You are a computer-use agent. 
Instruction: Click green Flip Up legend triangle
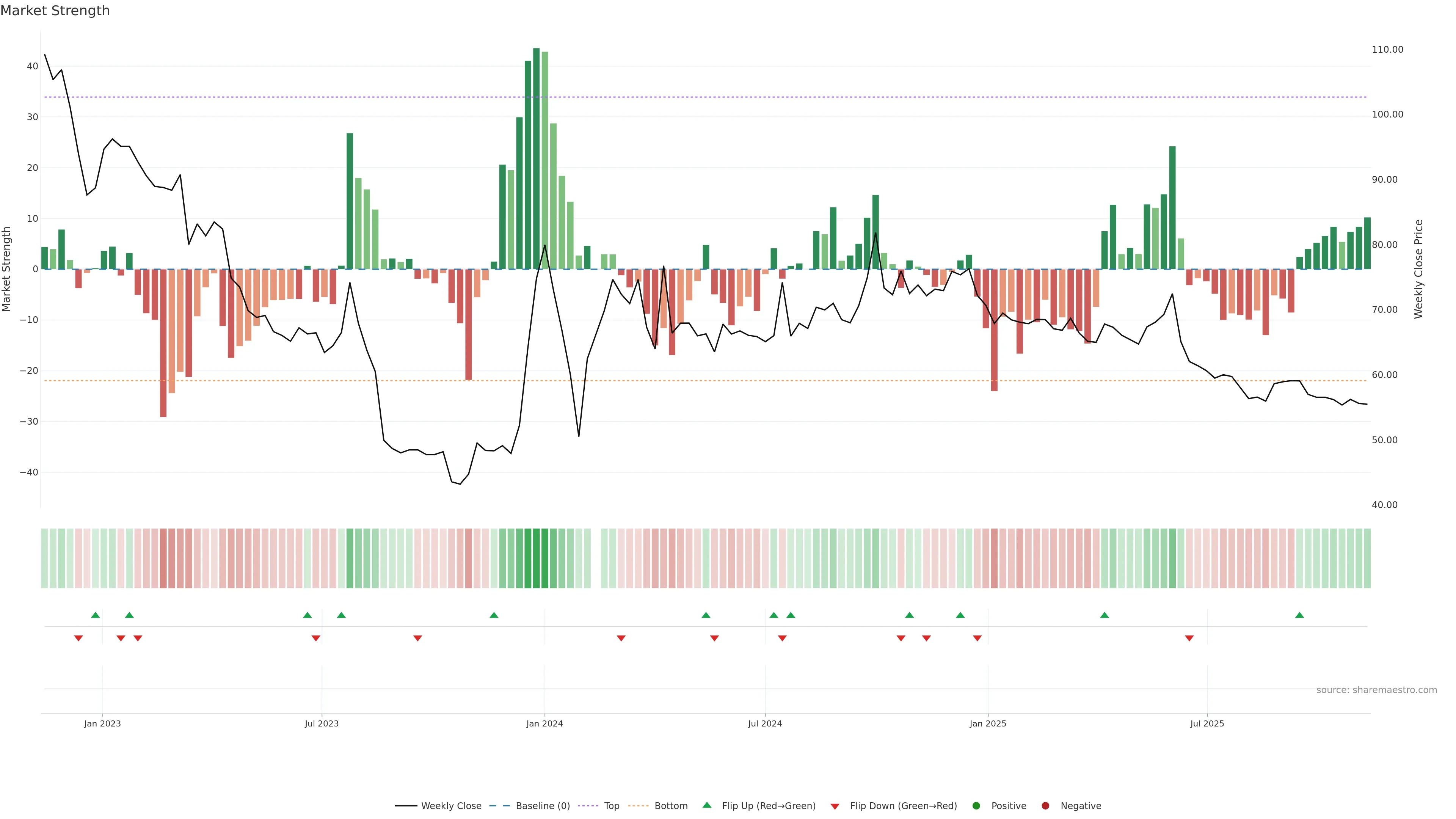click(x=706, y=805)
